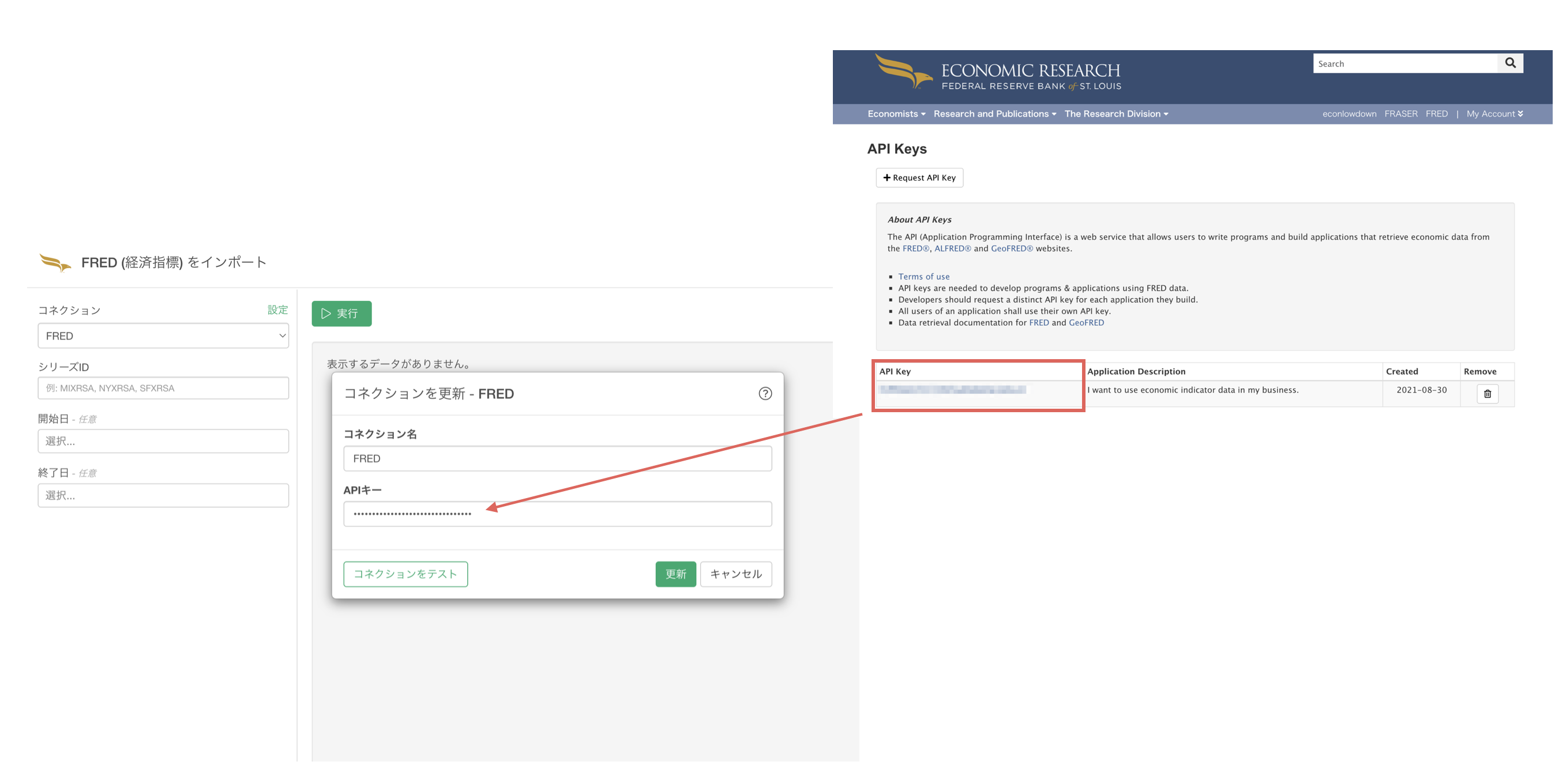Click the Application Description column header
Image resolution: width=1555 pixels, height=784 pixels.
[1136, 371]
